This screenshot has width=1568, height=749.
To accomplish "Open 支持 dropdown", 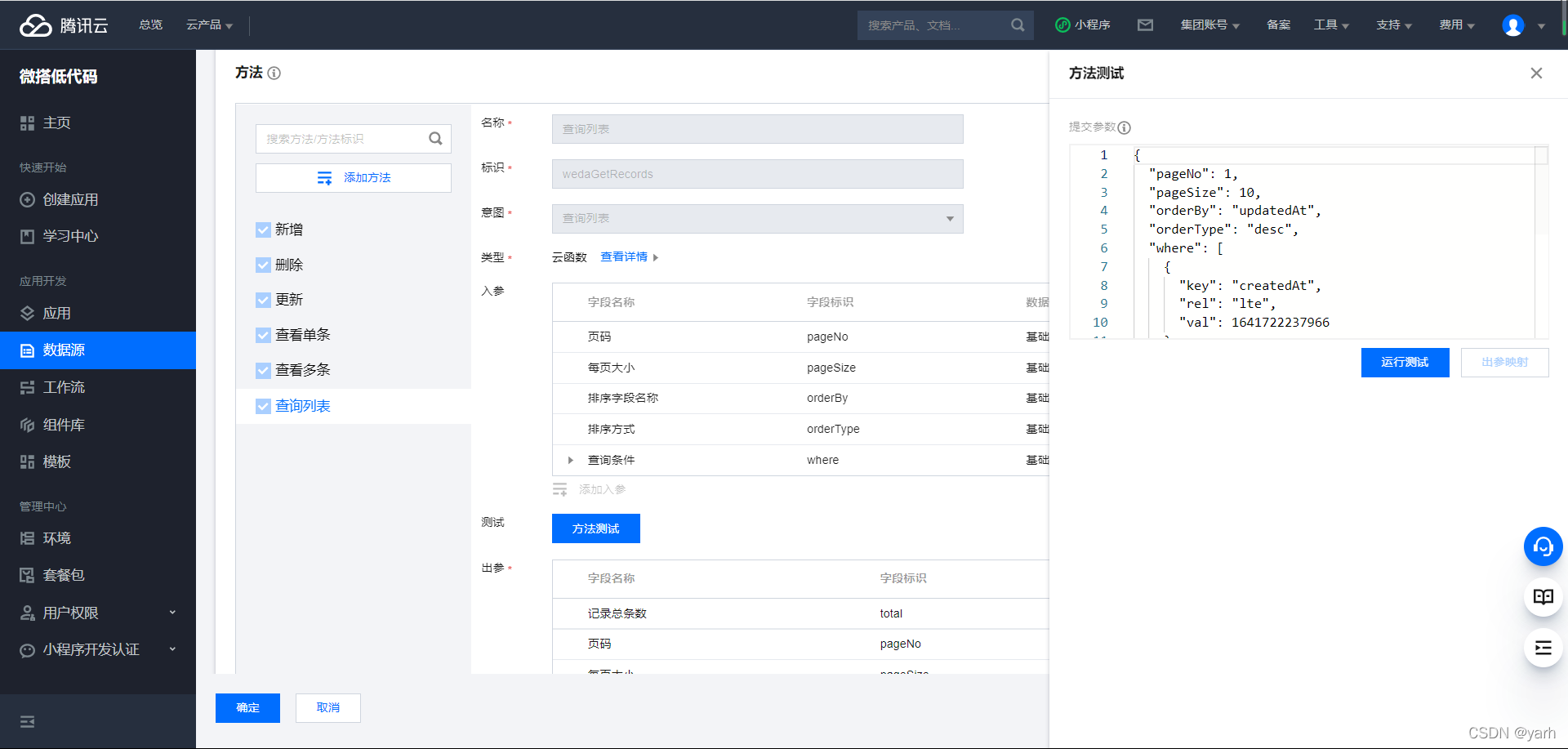I will [x=1394, y=25].
